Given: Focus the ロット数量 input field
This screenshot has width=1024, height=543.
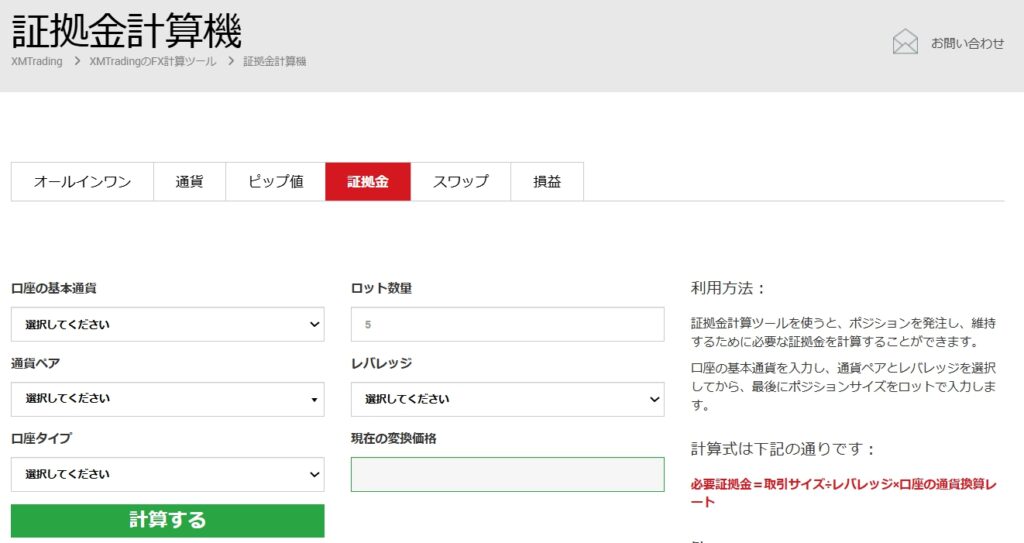Looking at the screenshot, I should coord(507,324).
